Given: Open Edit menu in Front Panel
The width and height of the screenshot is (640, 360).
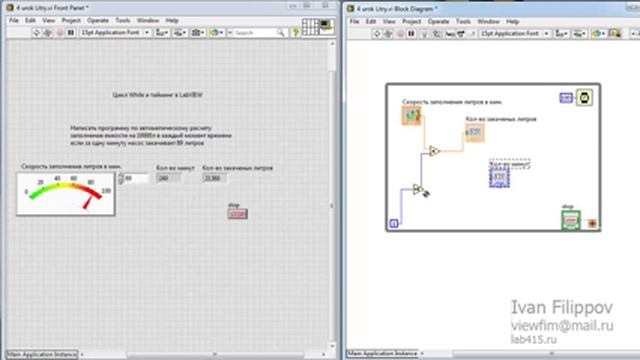Looking at the screenshot, I should [x=30, y=20].
